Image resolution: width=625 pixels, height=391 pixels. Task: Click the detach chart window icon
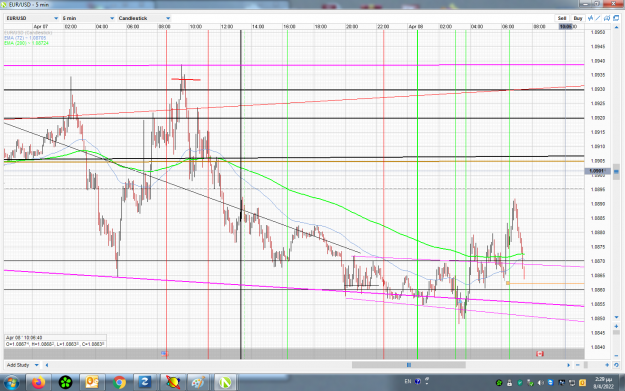(616, 18)
